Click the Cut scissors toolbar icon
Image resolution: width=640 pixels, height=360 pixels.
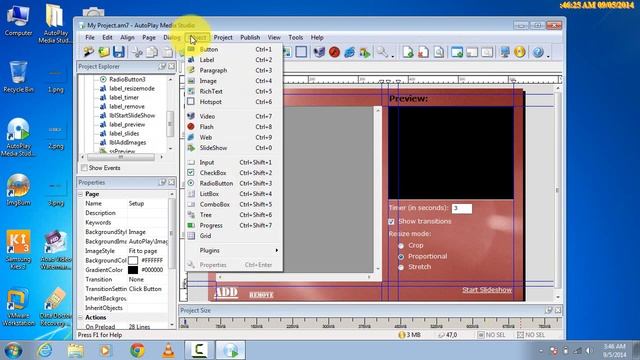pyautogui.click(x=137, y=52)
